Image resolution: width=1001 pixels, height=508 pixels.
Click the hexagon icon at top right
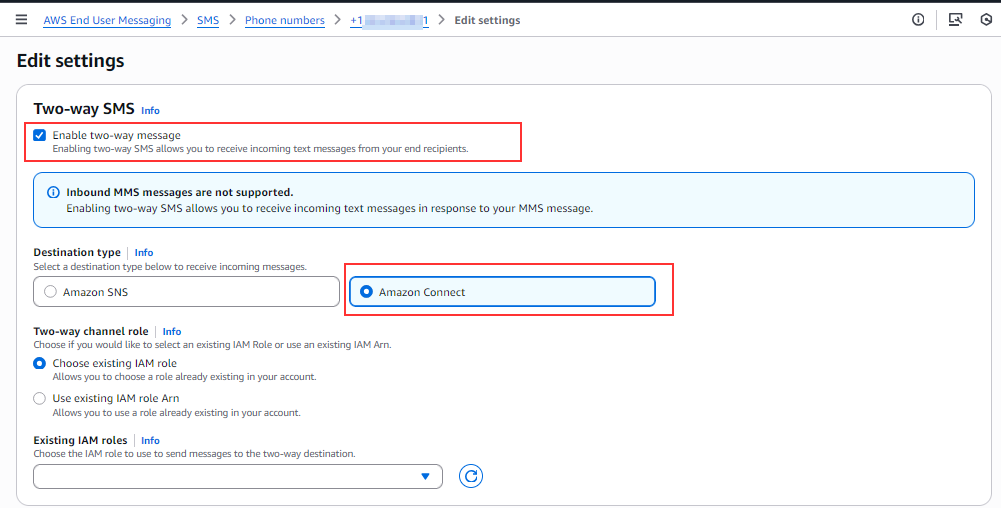986,20
